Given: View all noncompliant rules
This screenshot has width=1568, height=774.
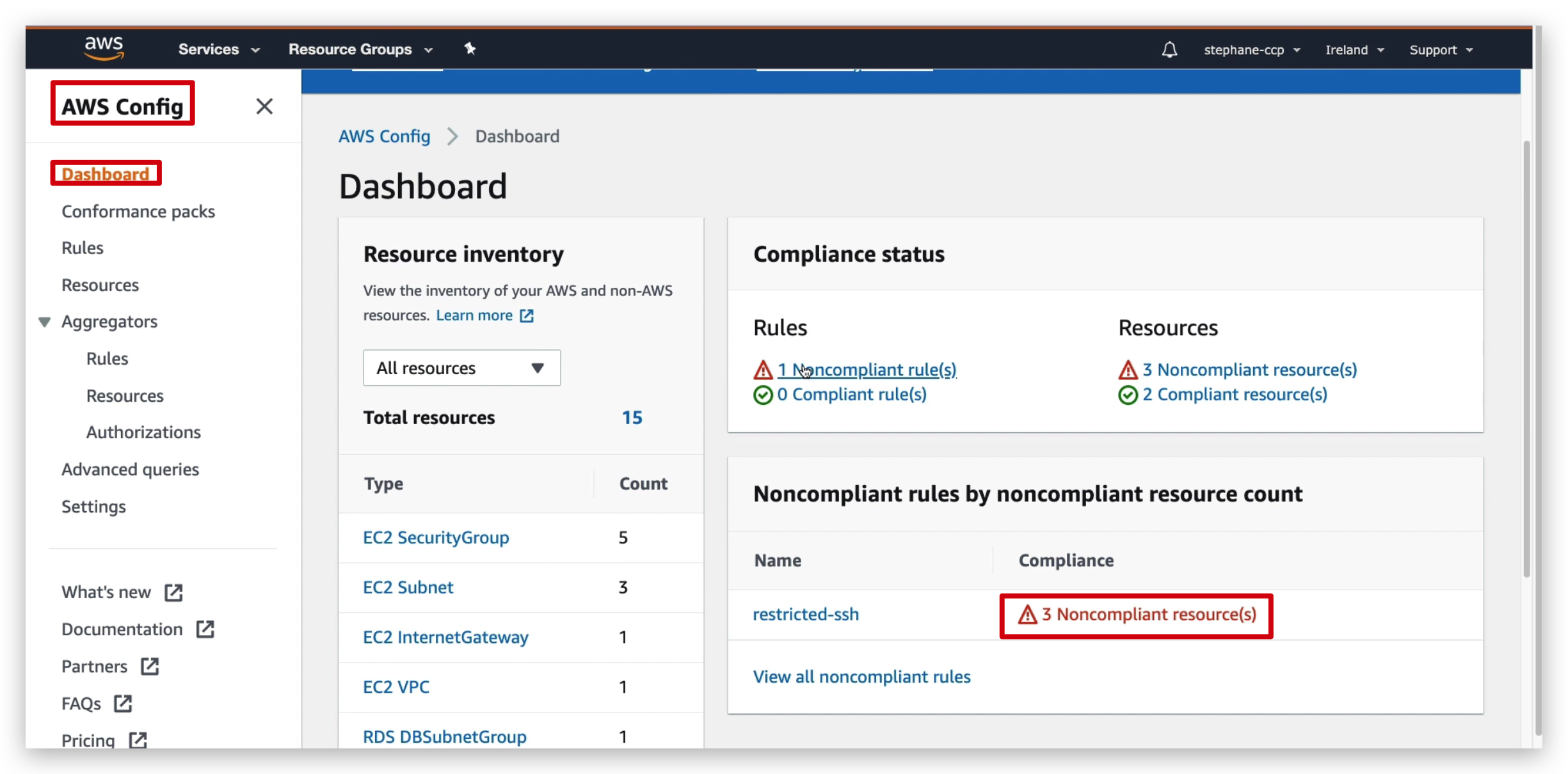Looking at the screenshot, I should [861, 676].
